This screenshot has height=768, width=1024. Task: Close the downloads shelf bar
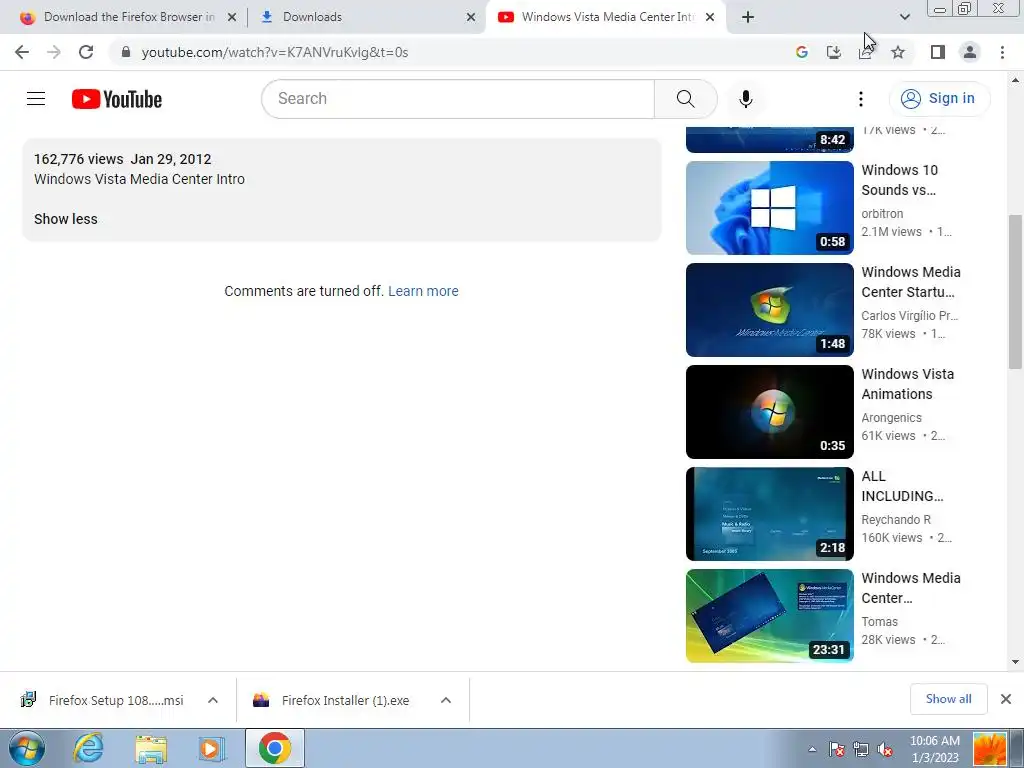1006,699
